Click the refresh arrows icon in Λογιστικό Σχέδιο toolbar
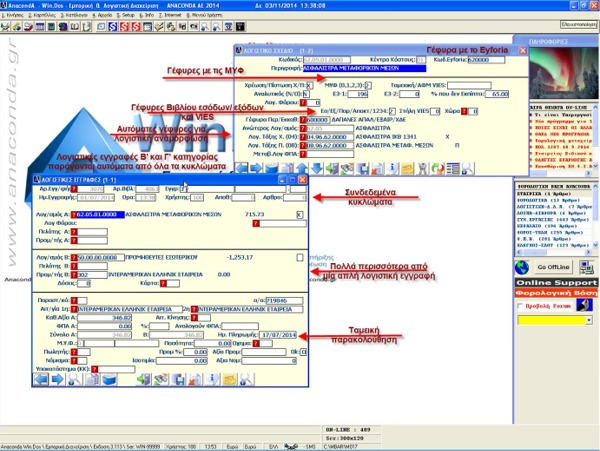600x451 pixels. [437, 168]
